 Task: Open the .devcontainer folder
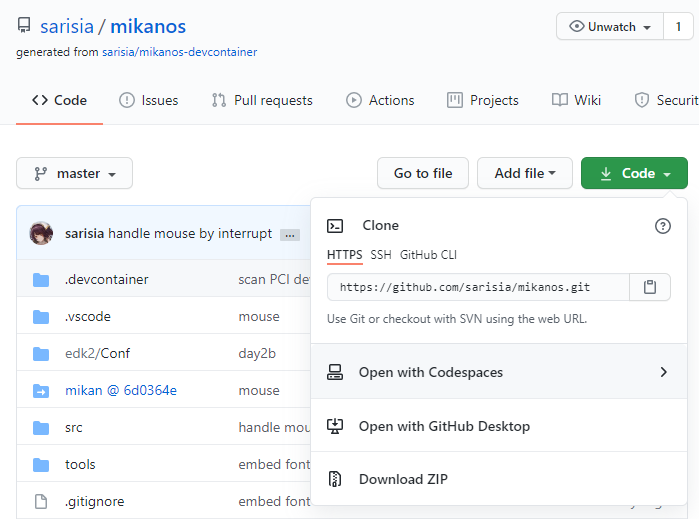coord(107,280)
